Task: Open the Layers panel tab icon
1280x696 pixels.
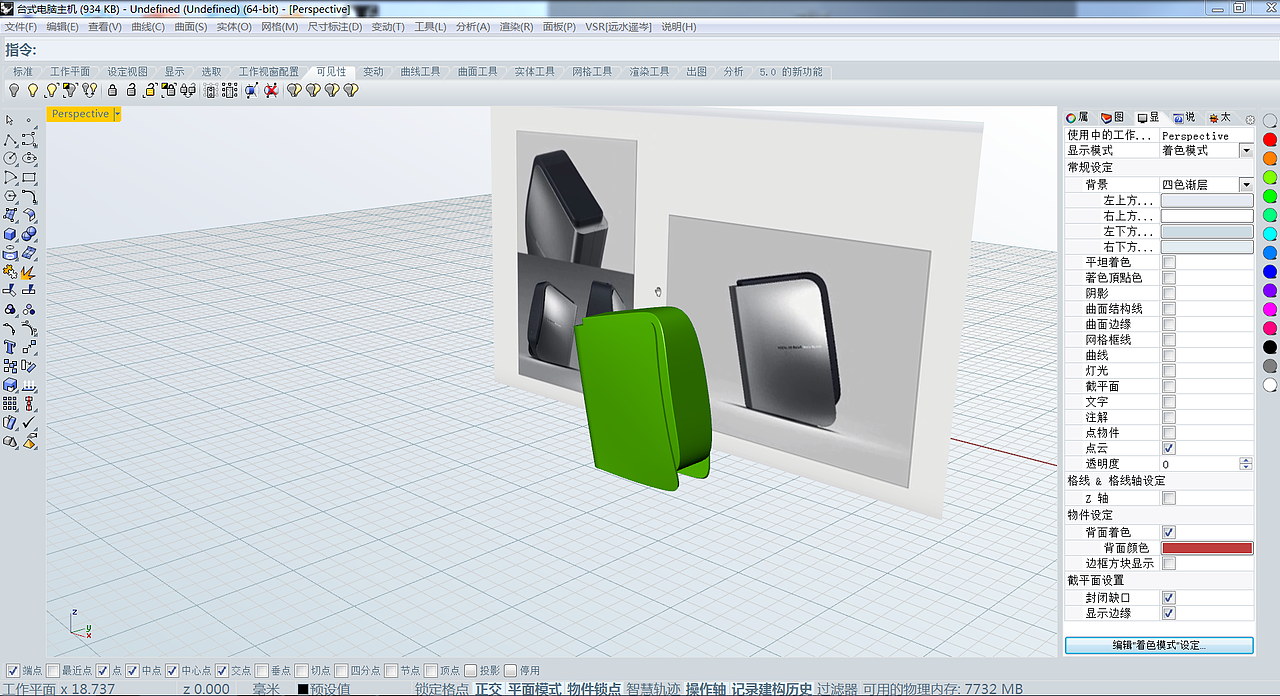Action: (1112, 118)
